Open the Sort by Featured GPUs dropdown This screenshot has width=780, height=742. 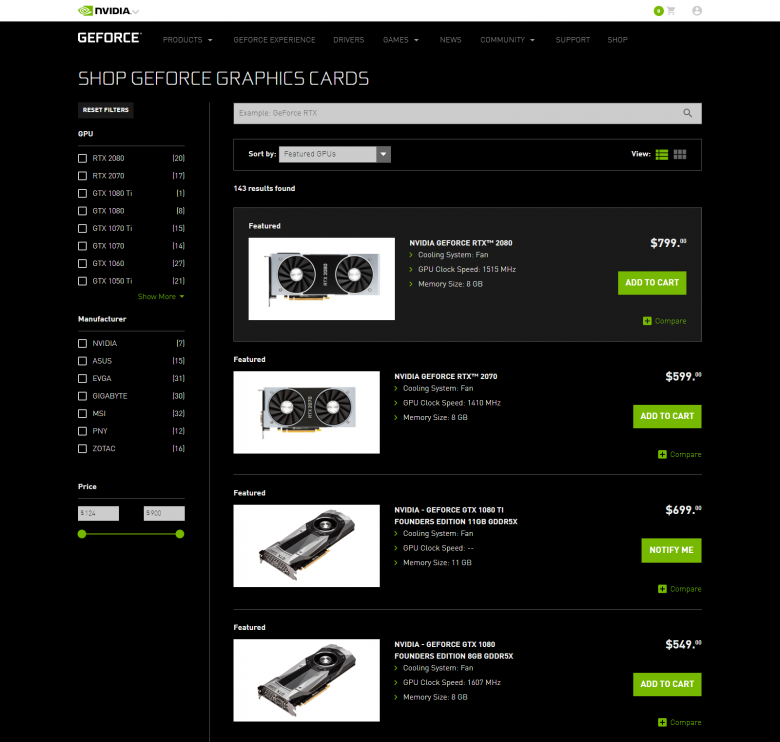point(334,154)
